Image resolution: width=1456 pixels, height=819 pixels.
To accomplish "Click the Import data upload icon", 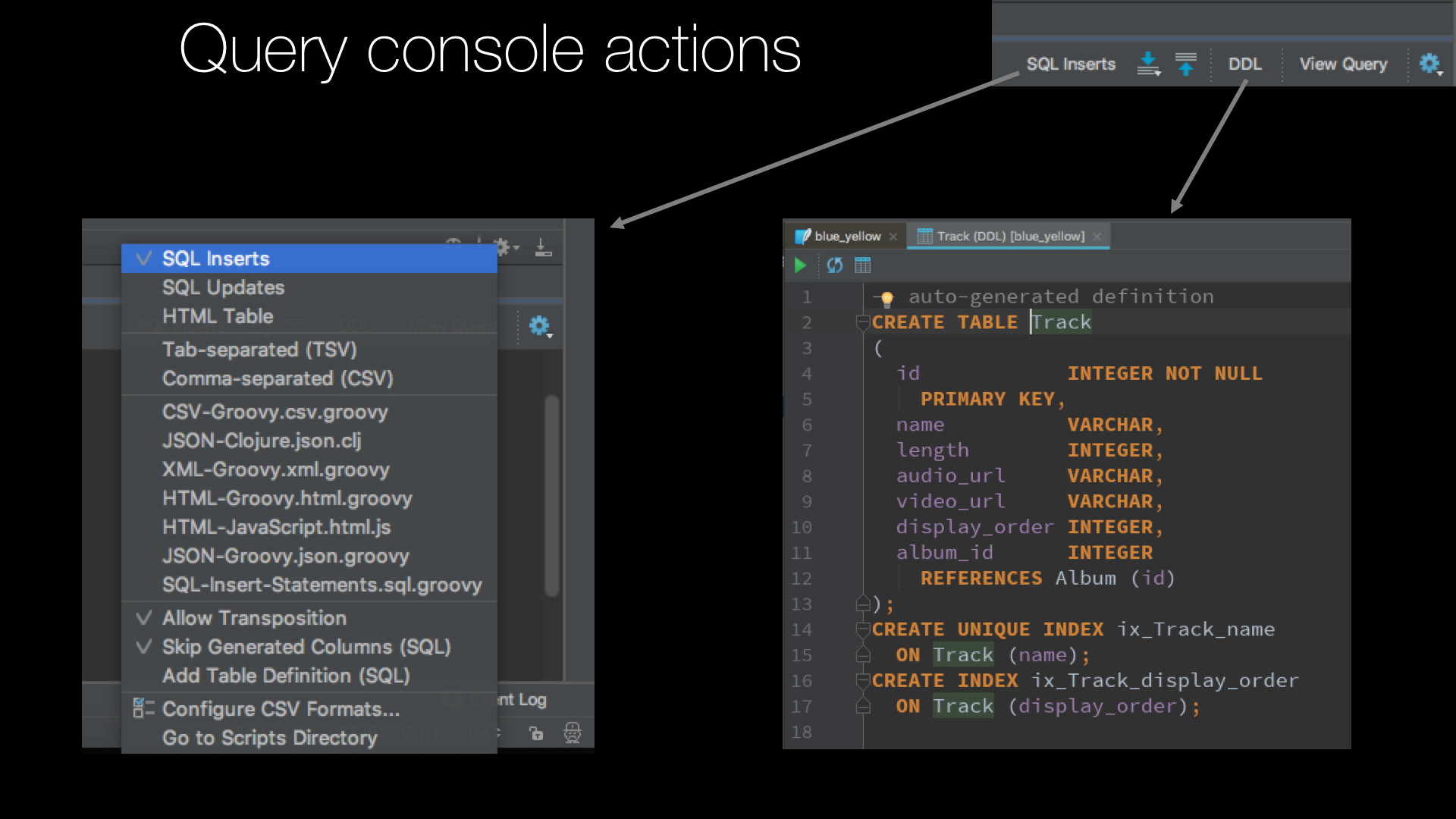I will 1185,64.
